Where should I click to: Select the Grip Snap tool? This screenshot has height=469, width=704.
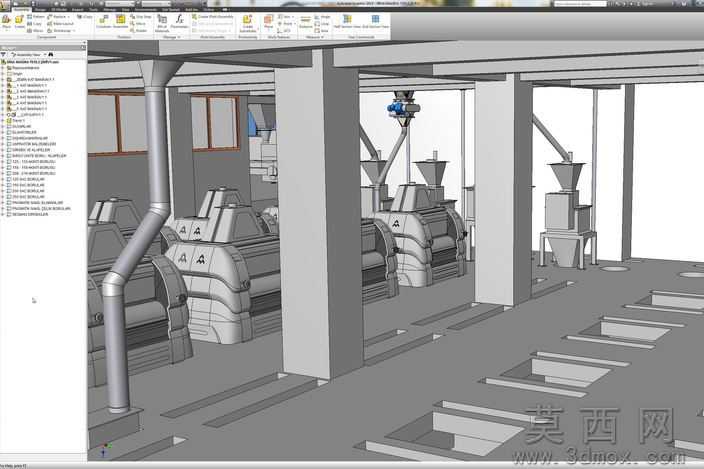coord(141,17)
